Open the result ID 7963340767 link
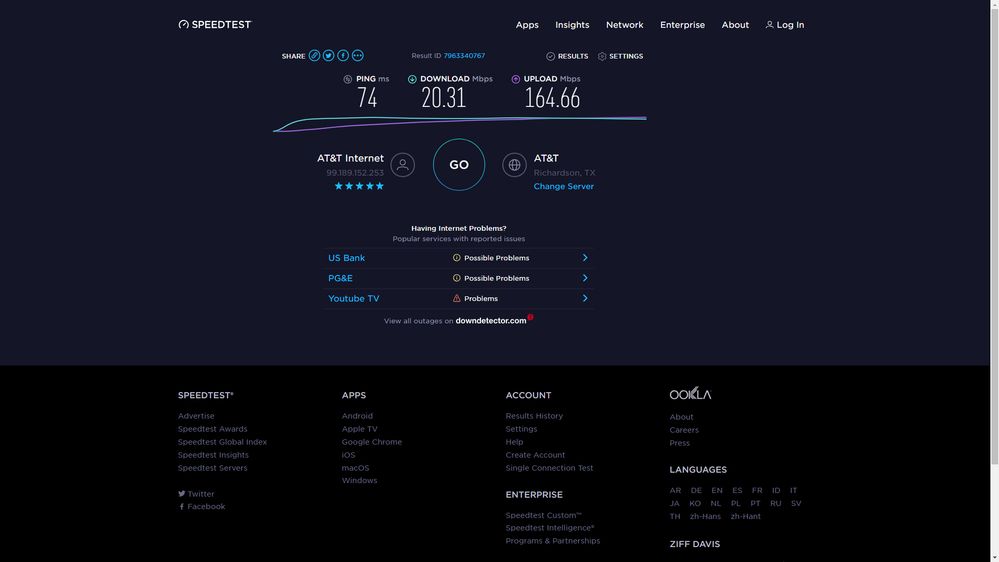This screenshot has height=562, width=999. [464, 56]
